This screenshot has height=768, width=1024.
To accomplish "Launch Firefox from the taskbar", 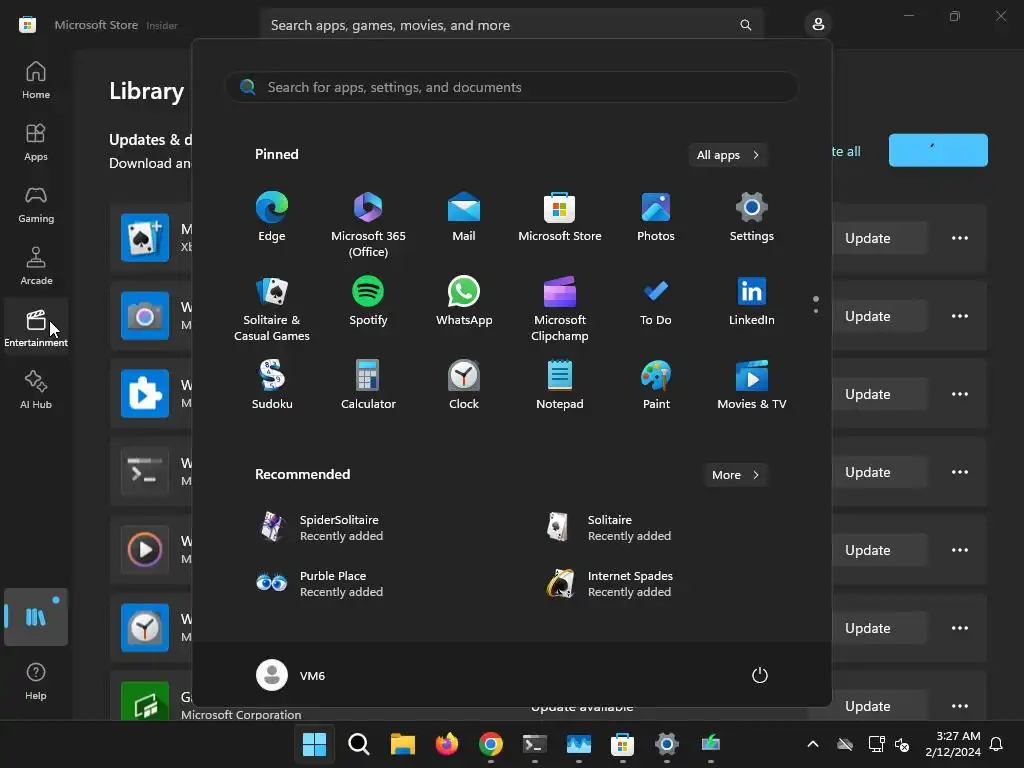I will click(x=447, y=744).
